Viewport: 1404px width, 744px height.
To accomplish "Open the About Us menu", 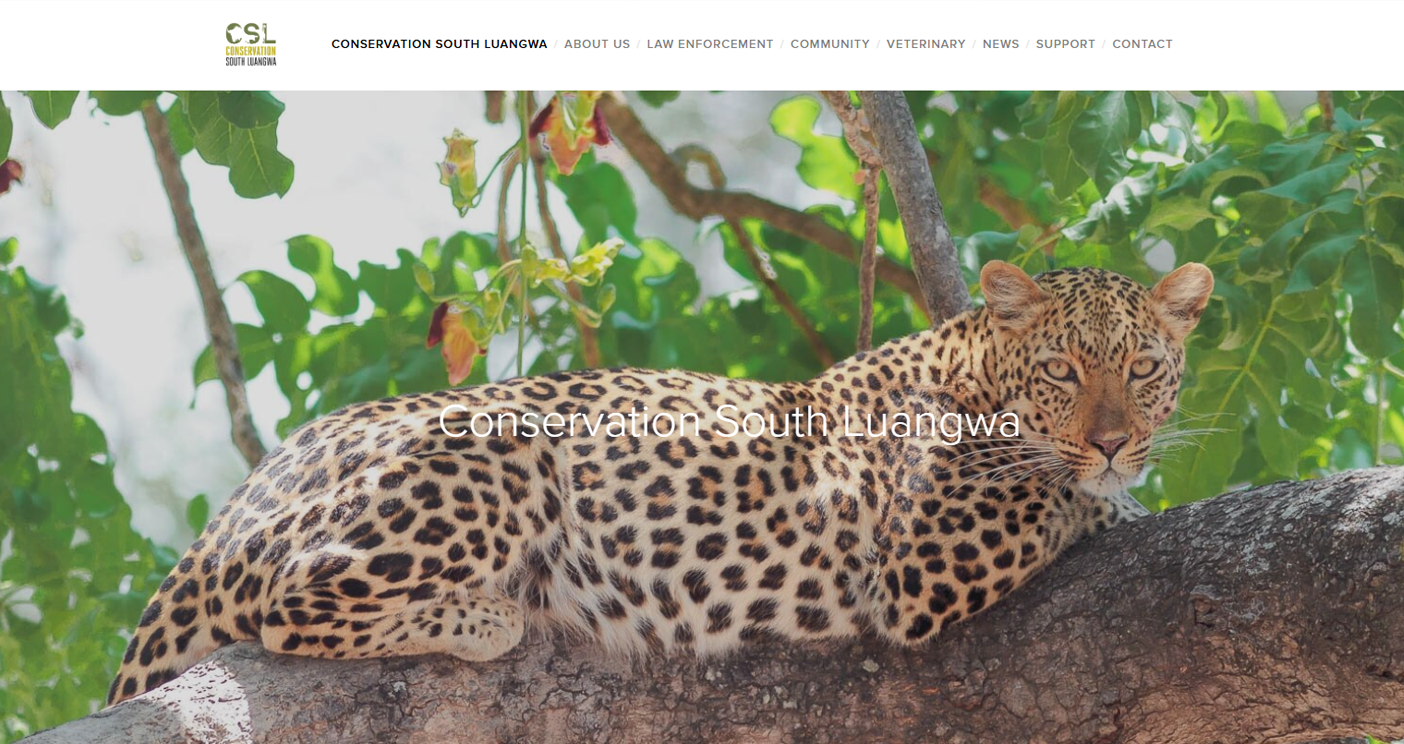I will click(x=597, y=44).
